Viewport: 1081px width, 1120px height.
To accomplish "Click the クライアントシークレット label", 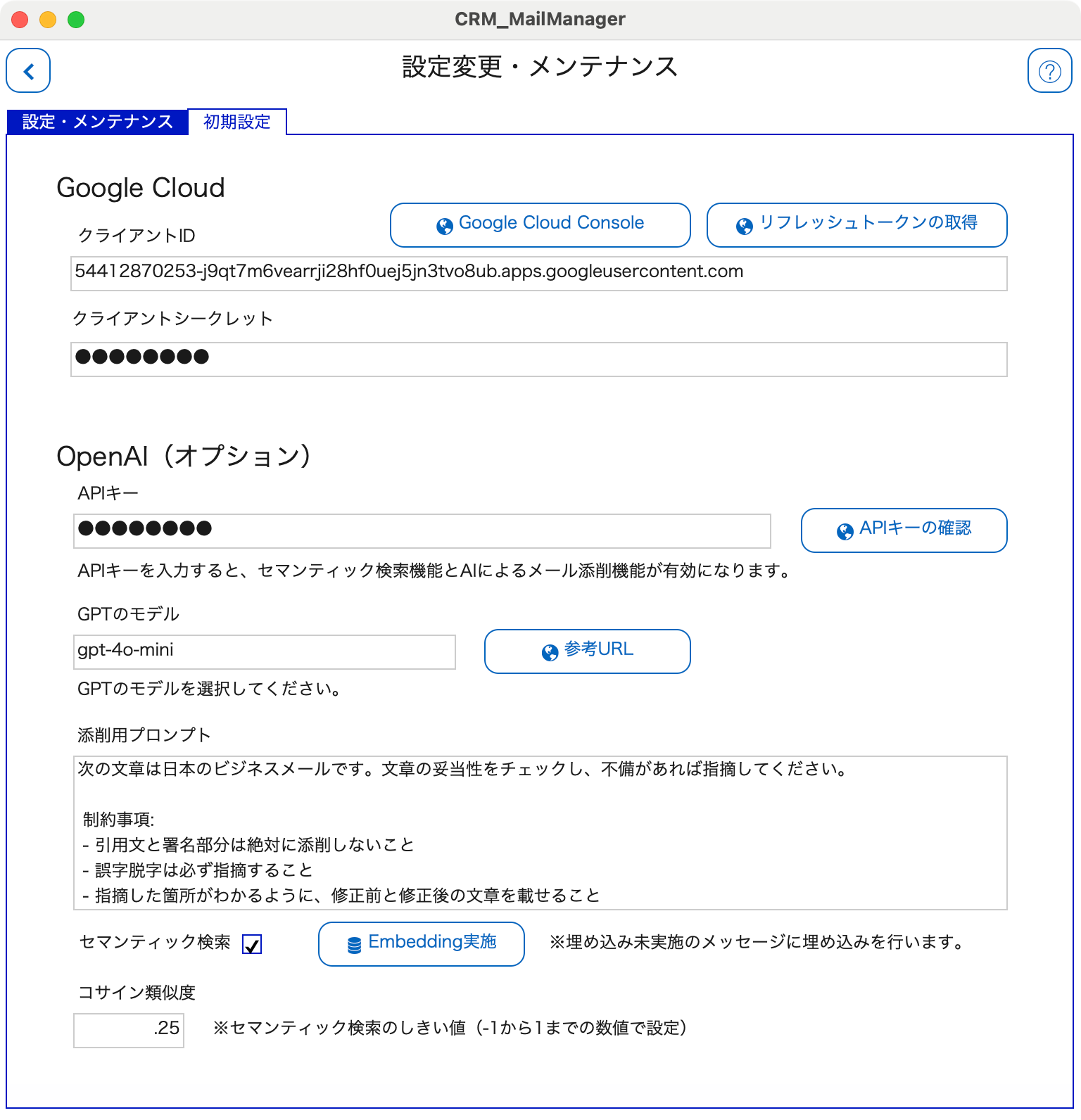I will (x=173, y=319).
